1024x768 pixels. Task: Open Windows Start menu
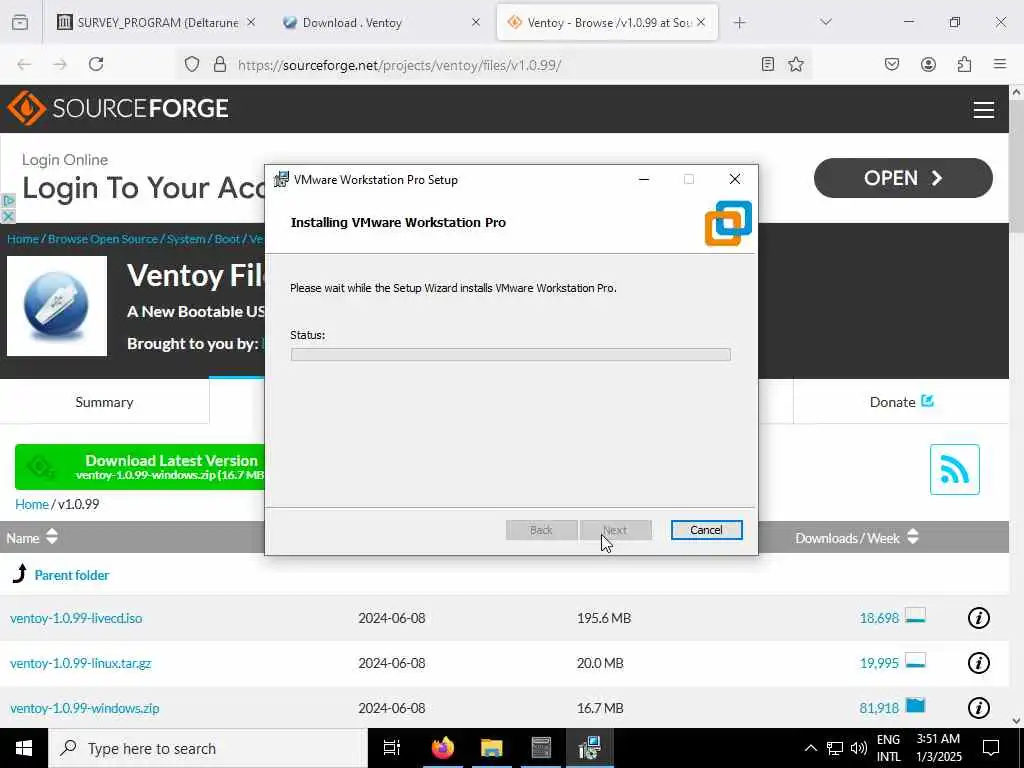point(24,748)
